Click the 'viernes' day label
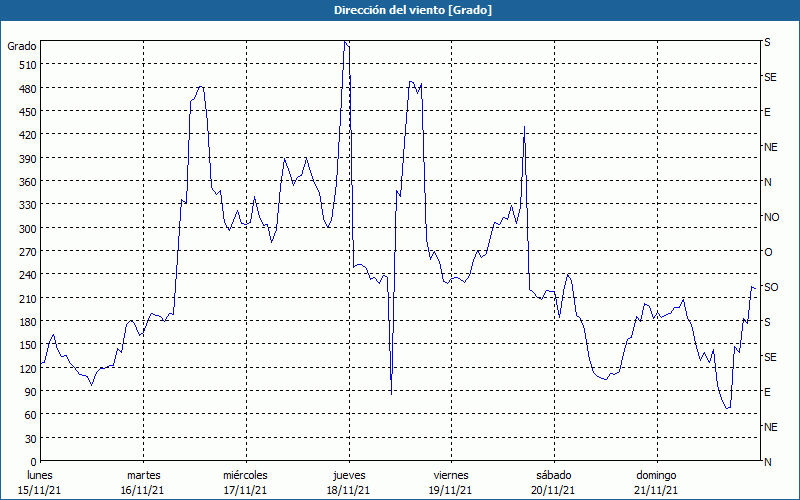Viewport: 800px width, 500px height. point(451,476)
